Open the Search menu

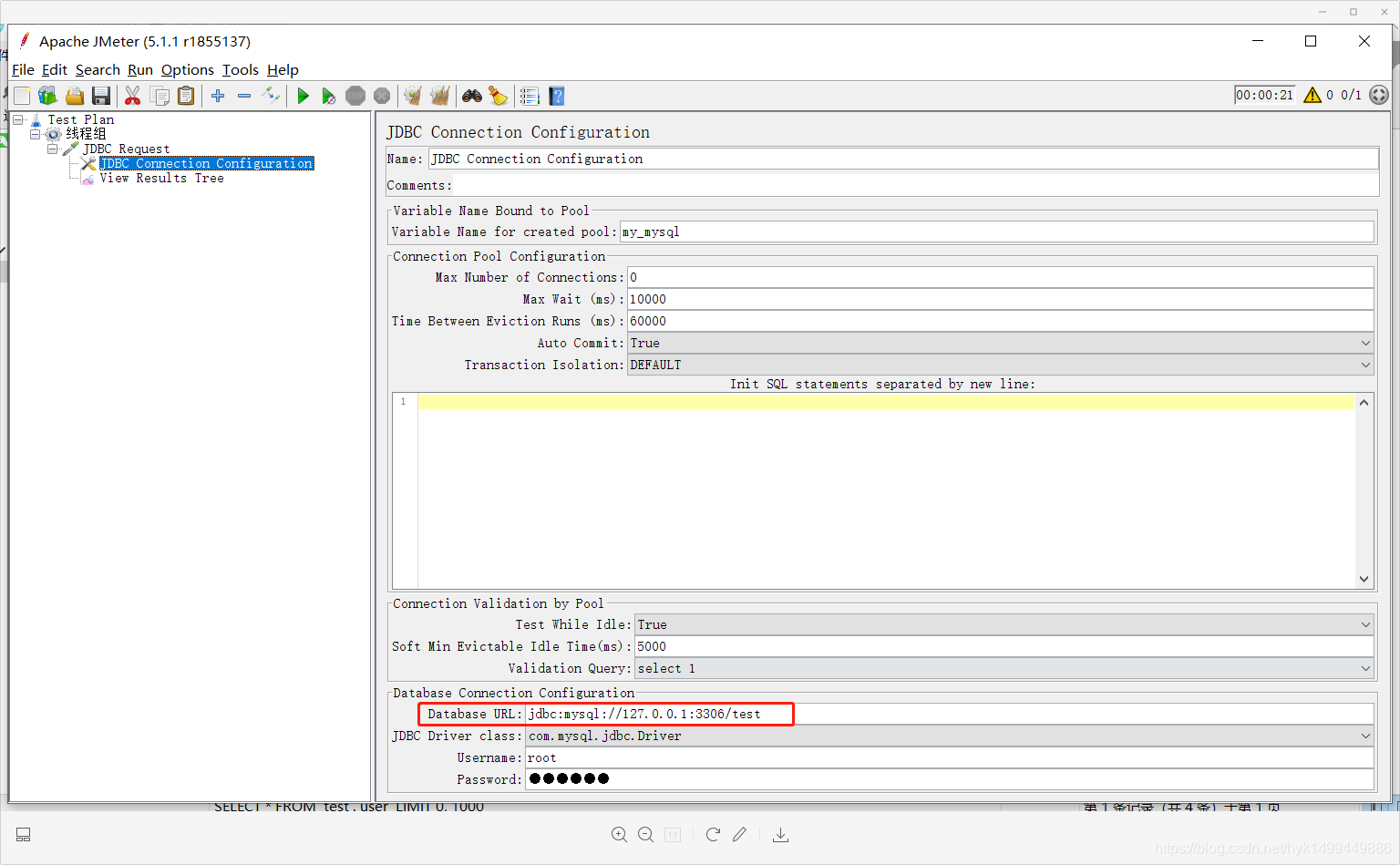[98, 70]
